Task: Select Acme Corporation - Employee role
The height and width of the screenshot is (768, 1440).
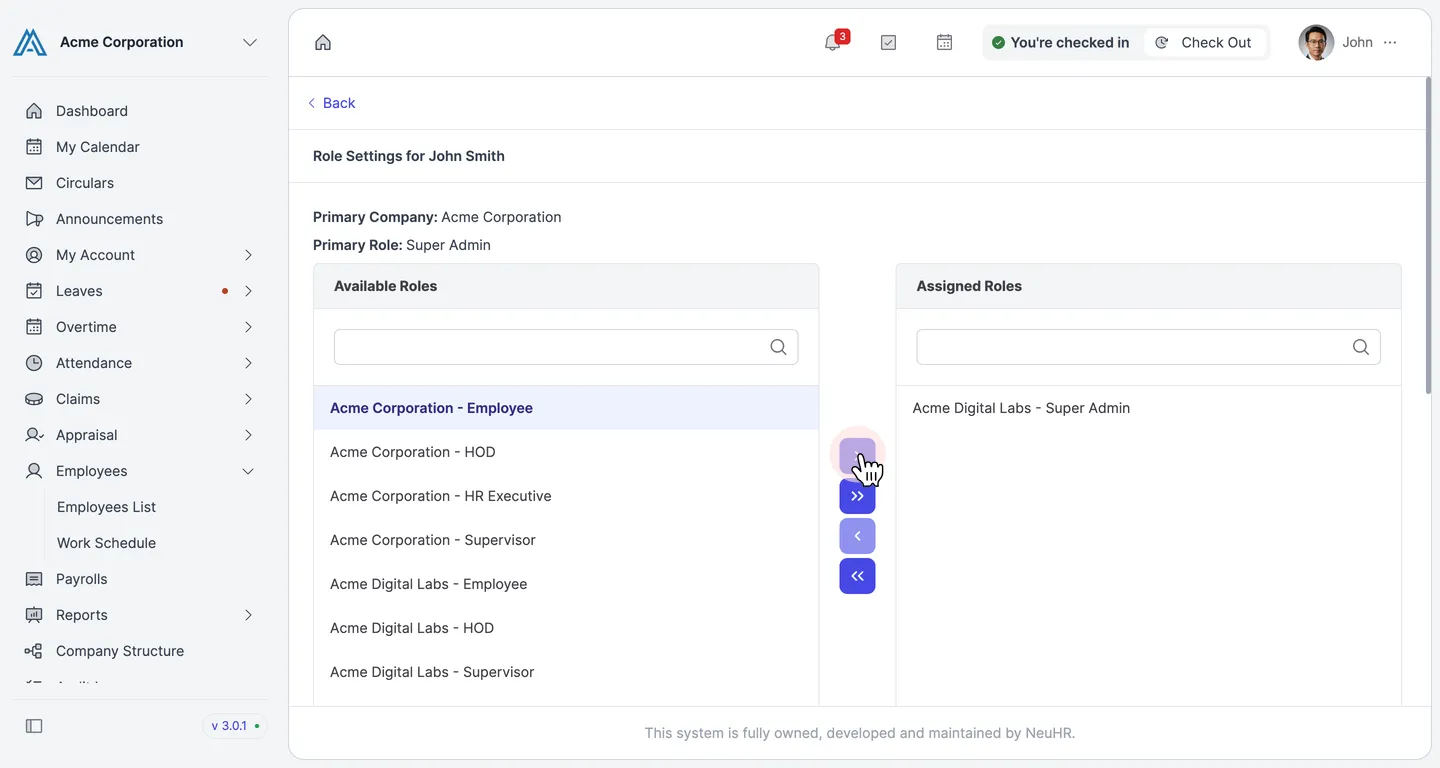Action: [x=566, y=408]
